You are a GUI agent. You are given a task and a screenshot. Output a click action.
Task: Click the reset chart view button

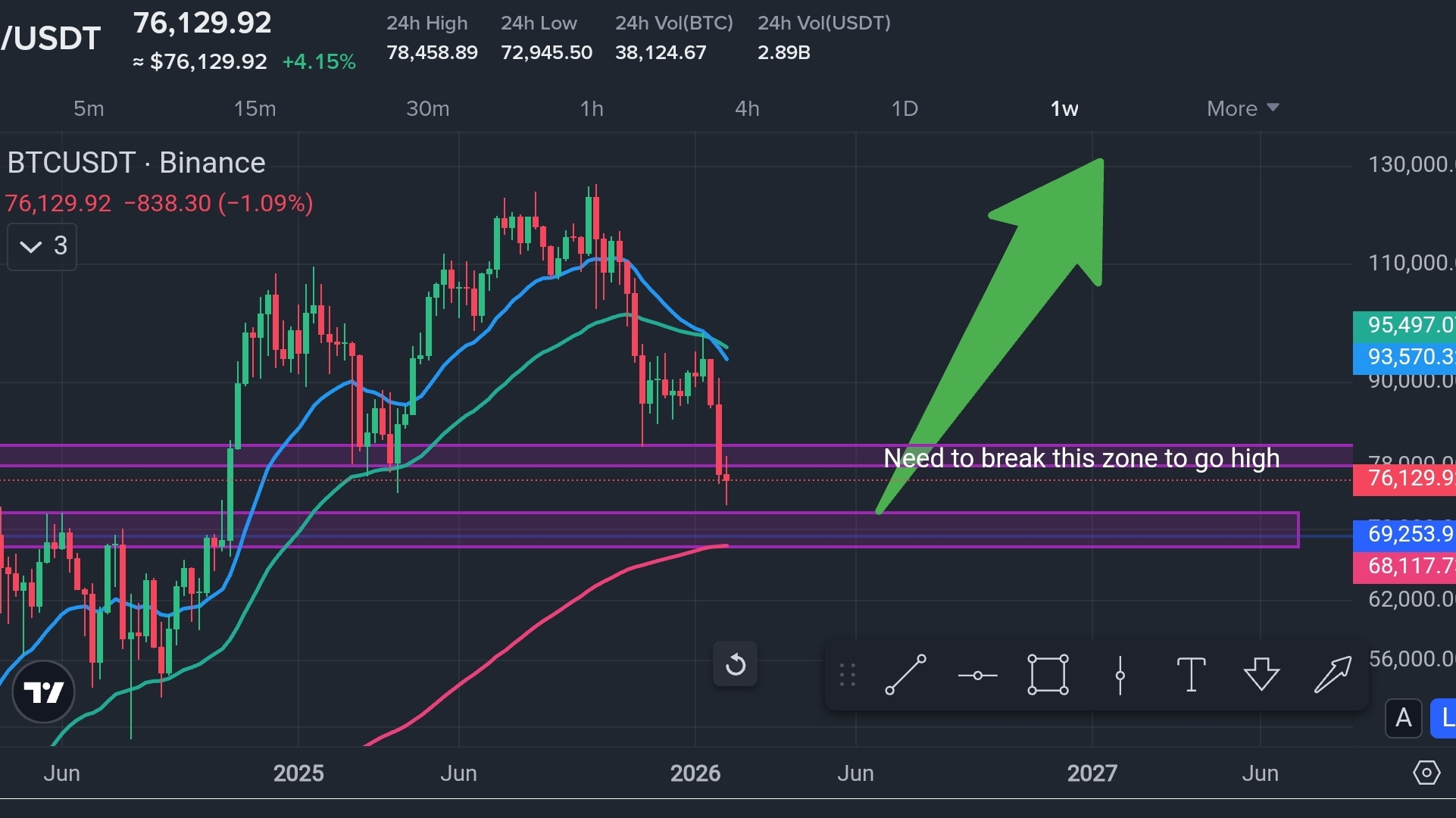pyautogui.click(x=735, y=665)
